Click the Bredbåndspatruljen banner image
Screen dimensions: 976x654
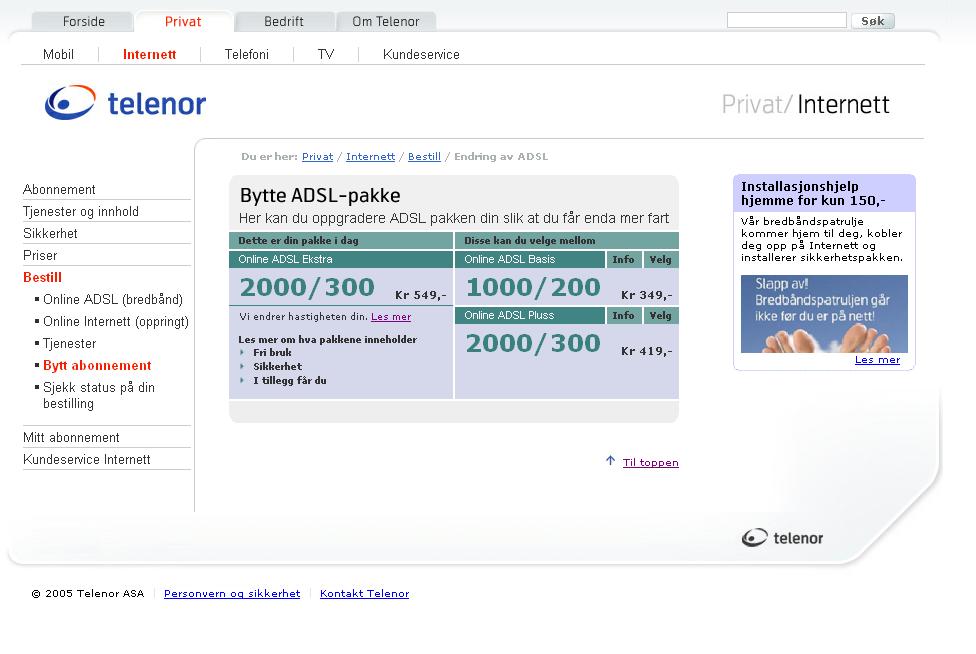click(x=824, y=314)
